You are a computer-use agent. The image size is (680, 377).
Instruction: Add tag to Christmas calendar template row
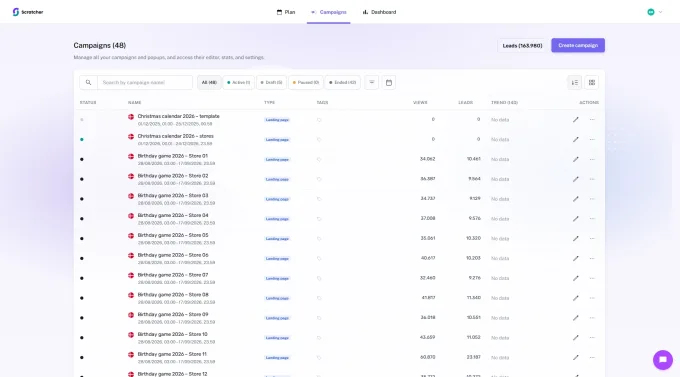tap(319, 120)
